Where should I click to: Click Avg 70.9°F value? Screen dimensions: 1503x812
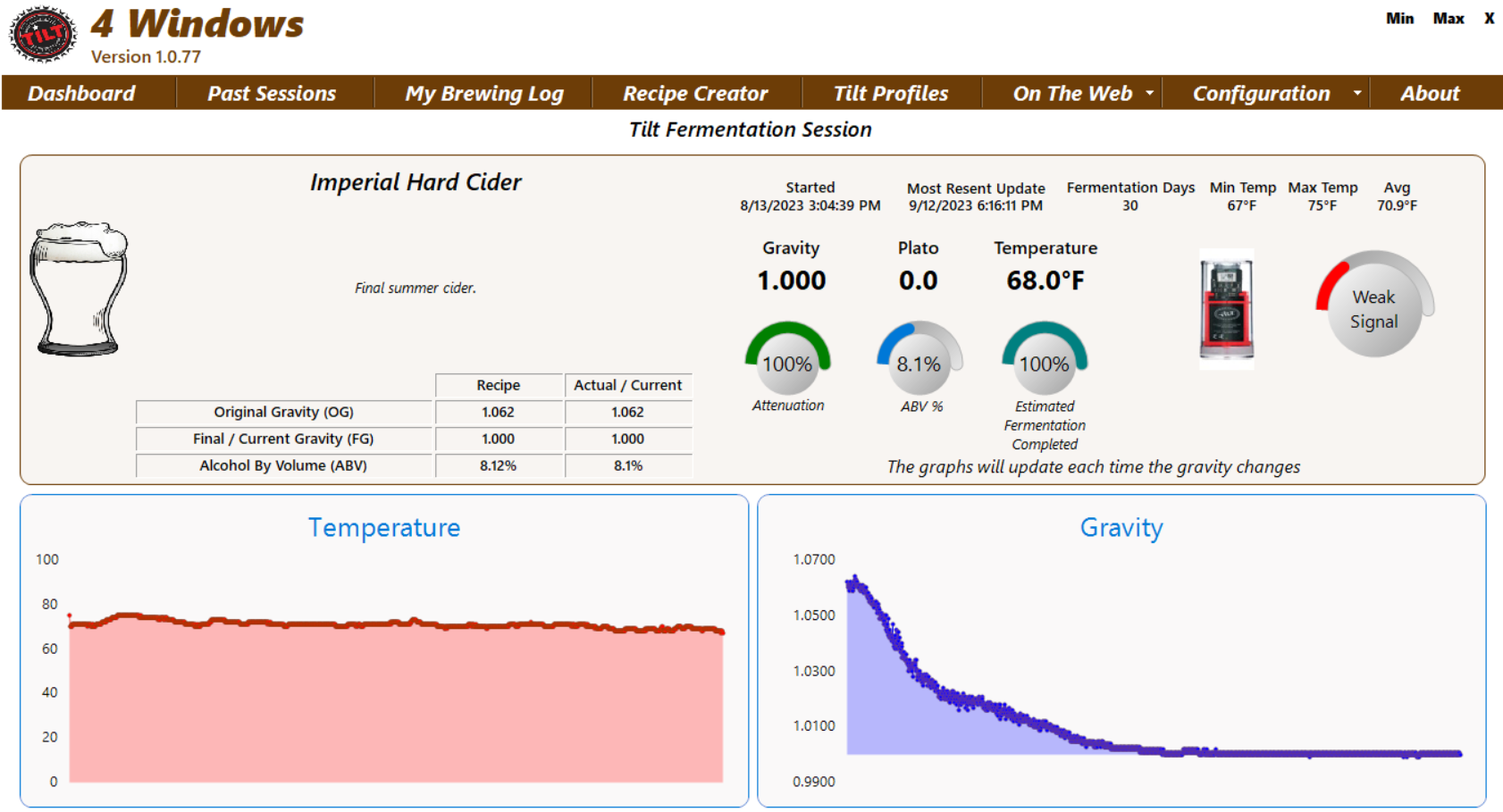coord(1397,205)
